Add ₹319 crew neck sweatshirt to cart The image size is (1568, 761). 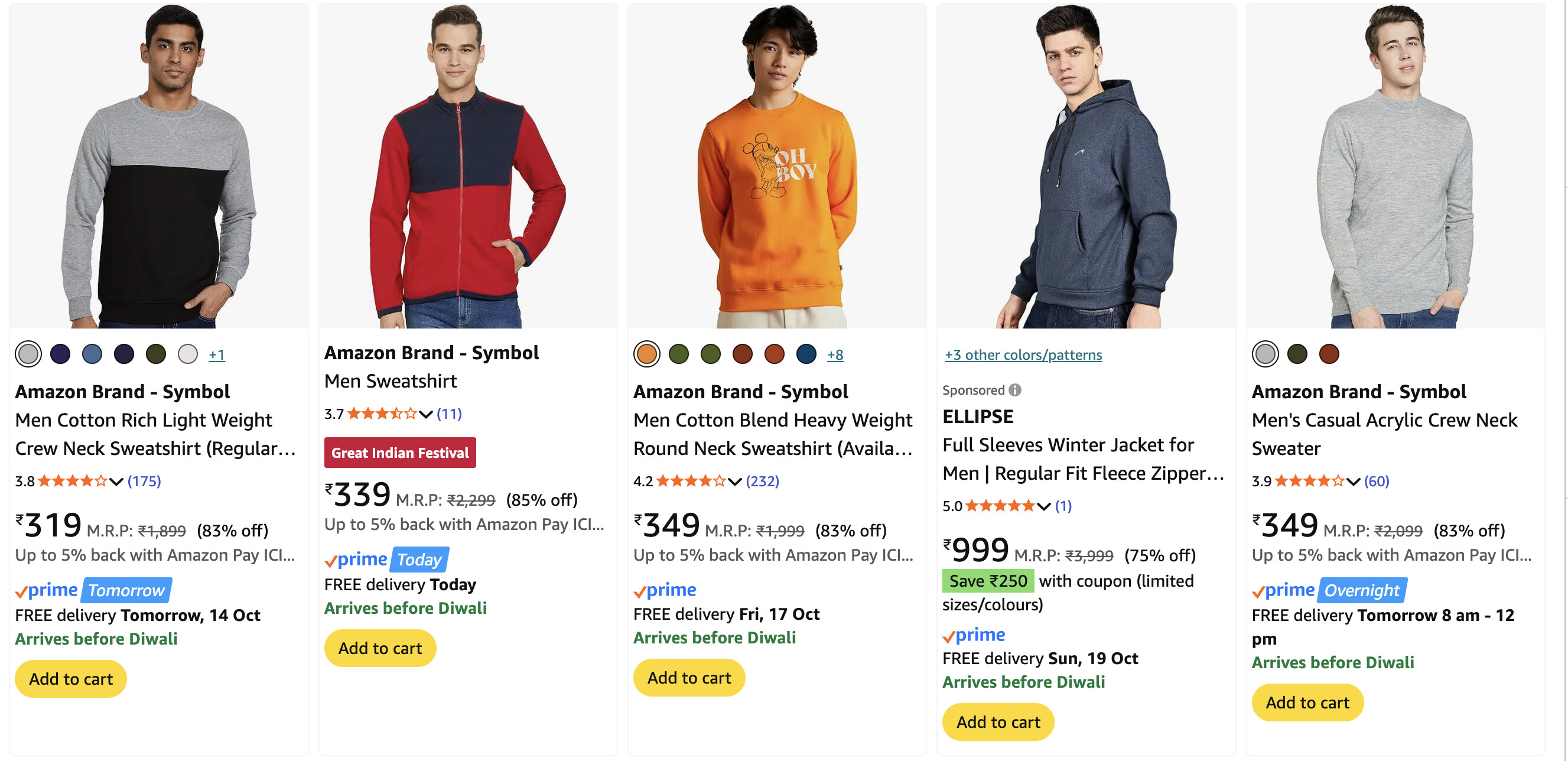point(71,679)
